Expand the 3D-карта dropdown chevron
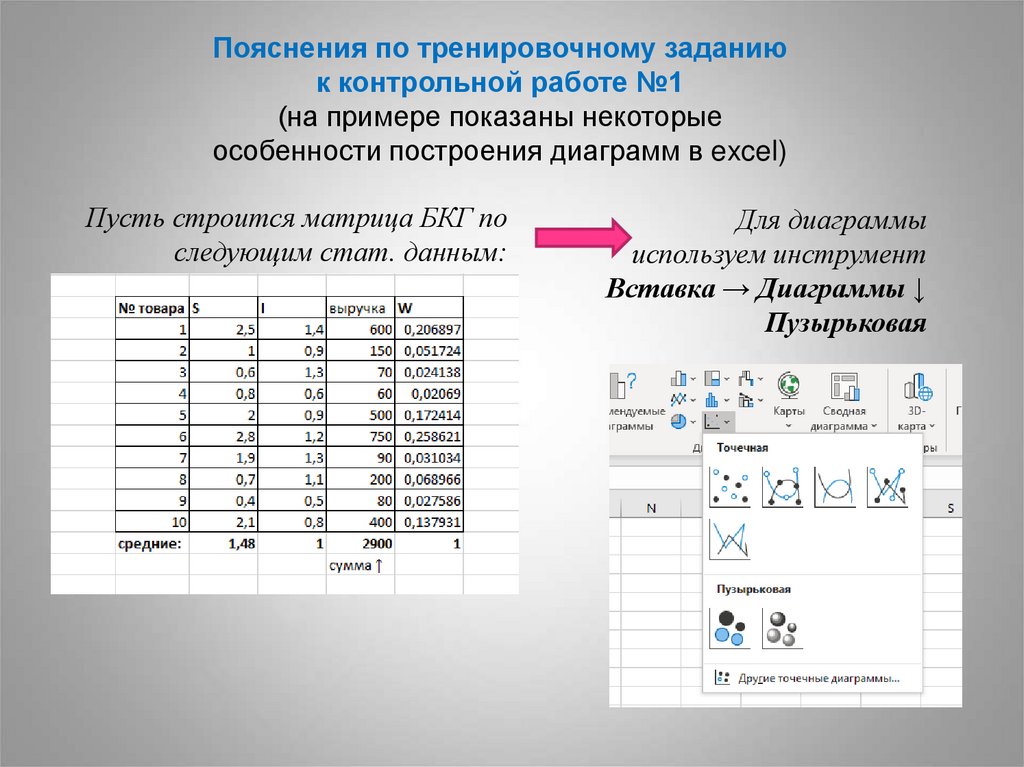1024x767 pixels. [x=932, y=426]
